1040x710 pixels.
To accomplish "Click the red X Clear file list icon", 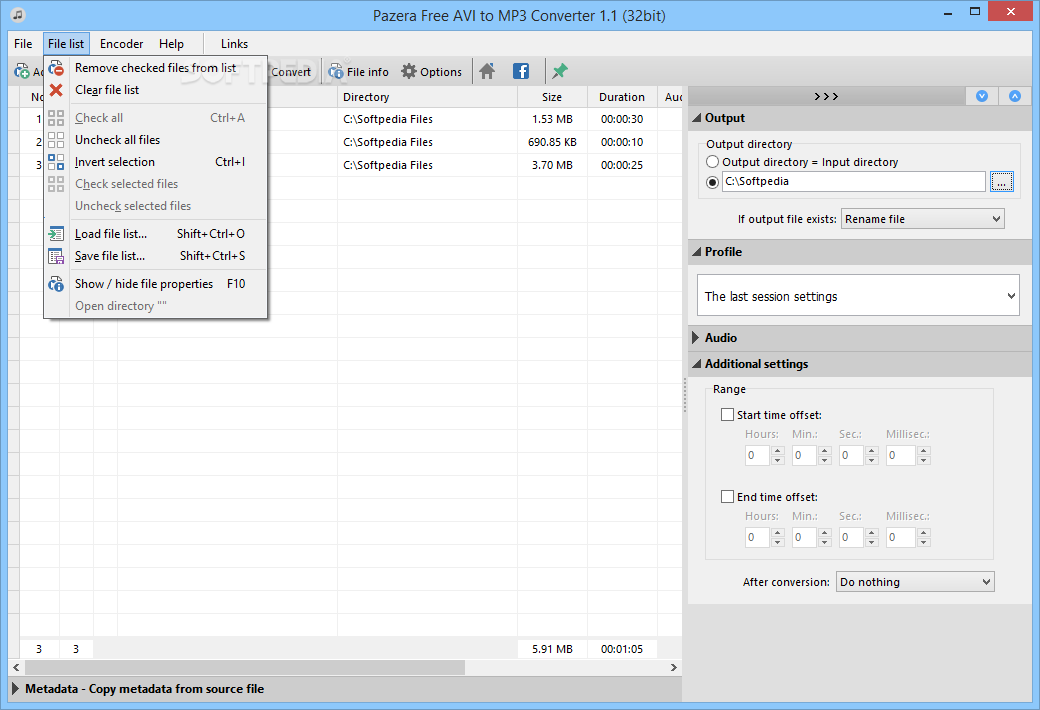I will tap(56, 90).
